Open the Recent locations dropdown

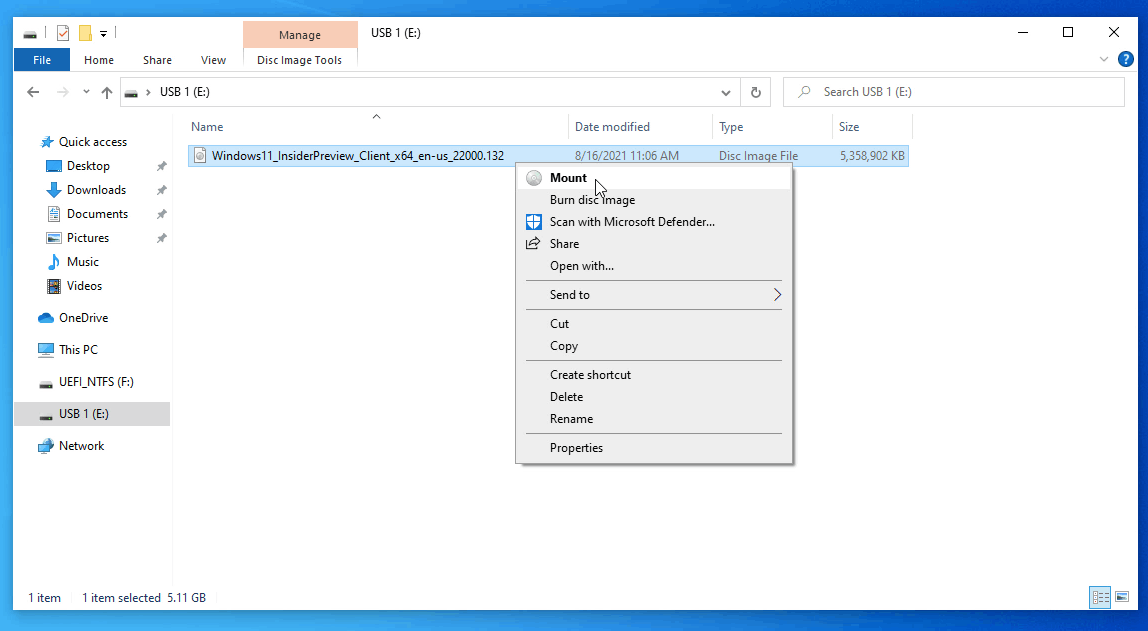click(x=86, y=92)
